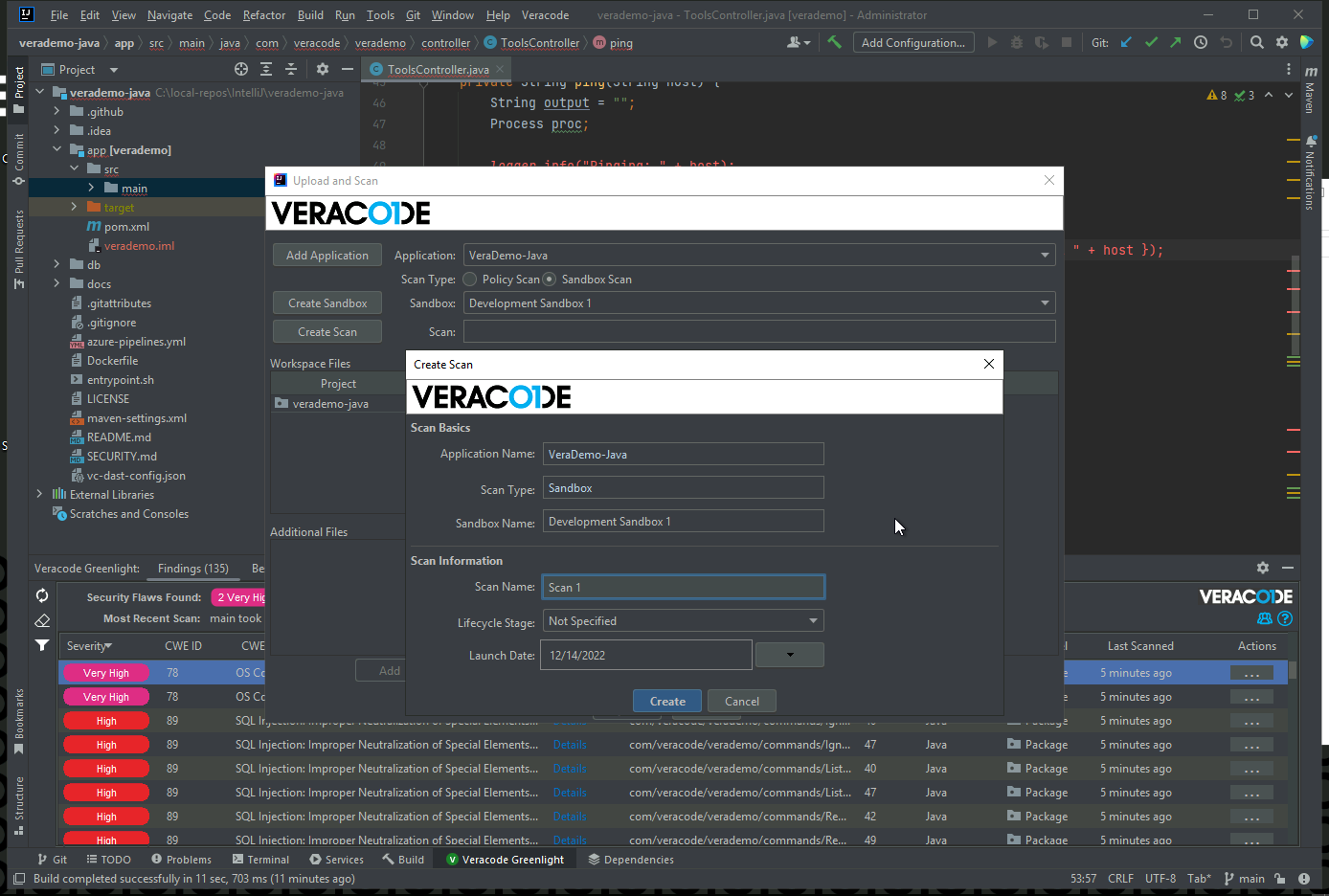
Task: Click the findings filter funnel icon
Action: pyautogui.click(x=42, y=645)
